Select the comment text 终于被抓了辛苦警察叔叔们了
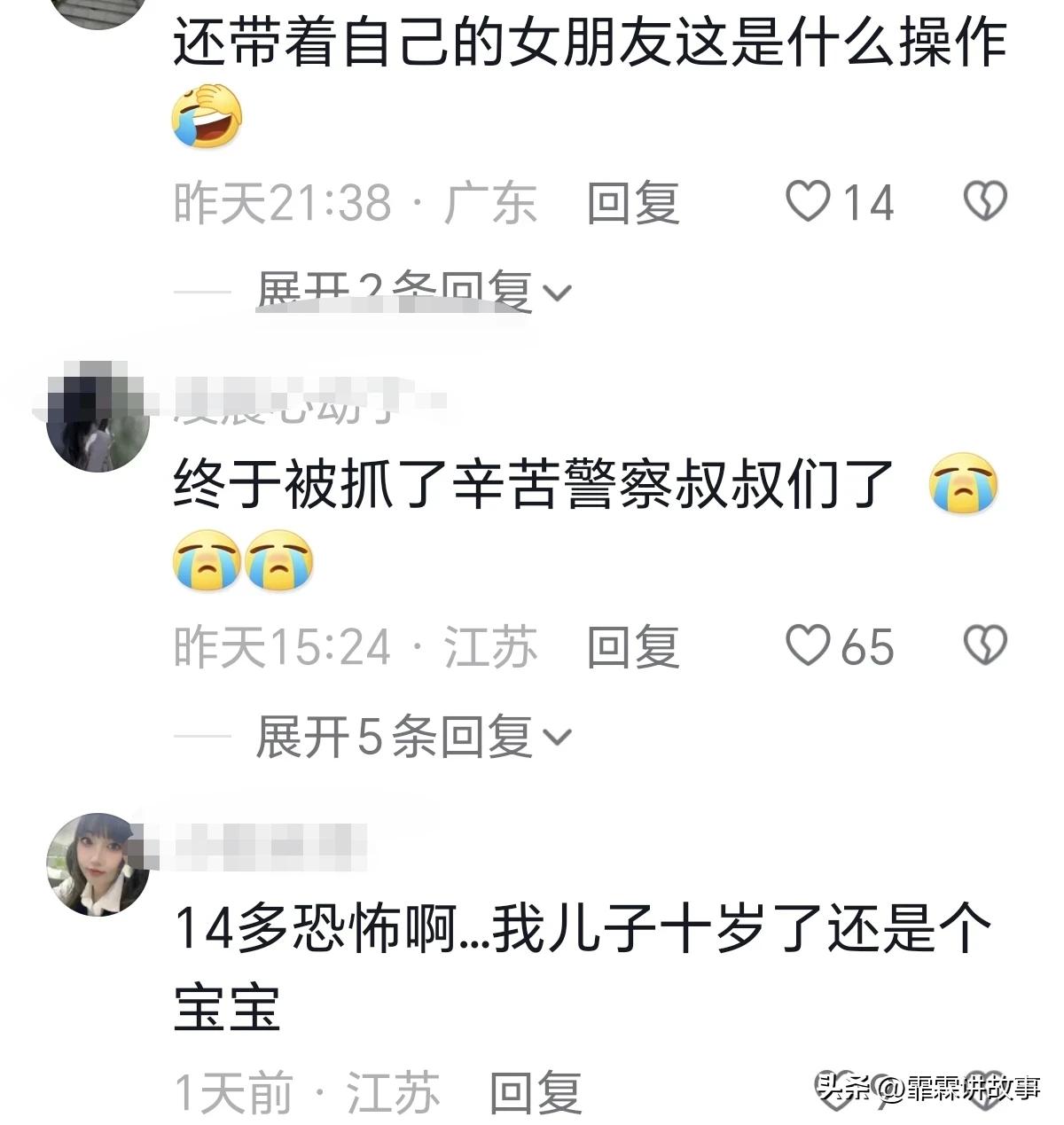The width and height of the screenshot is (1064, 1125). tap(533, 484)
